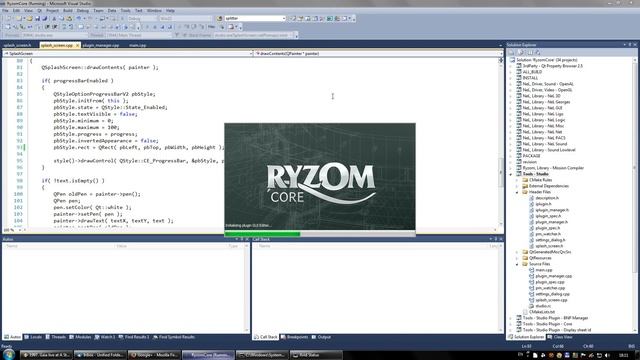Collapse the Header Files folder
640x360 pixels.
click(517, 192)
